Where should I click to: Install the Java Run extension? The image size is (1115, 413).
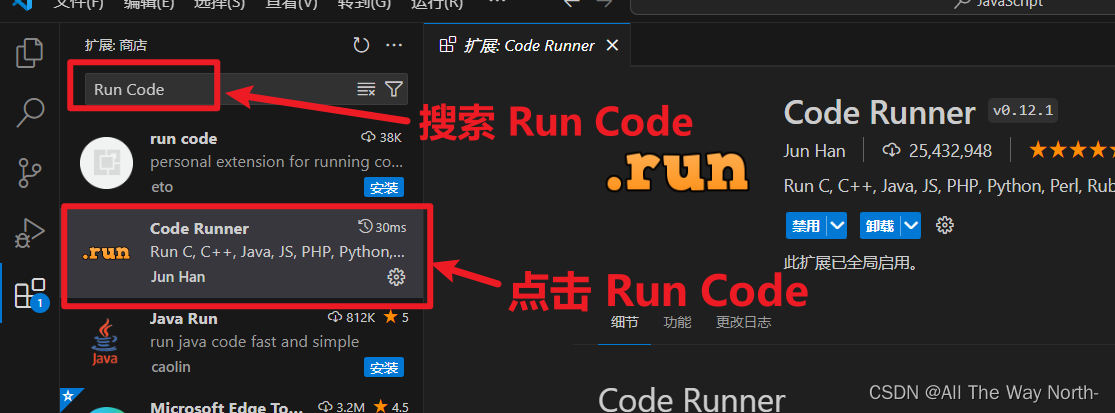(x=384, y=368)
